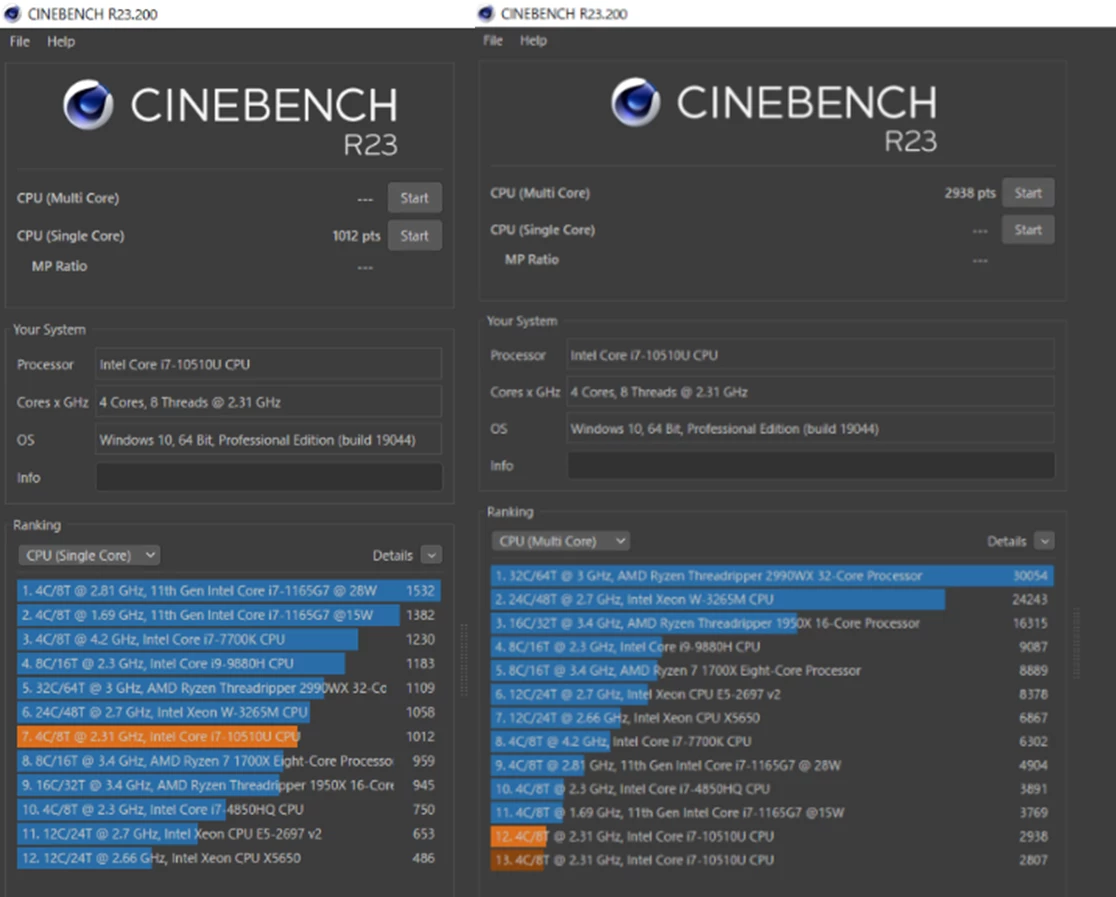Click MP Ratio label in left window

[x=59, y=266]
